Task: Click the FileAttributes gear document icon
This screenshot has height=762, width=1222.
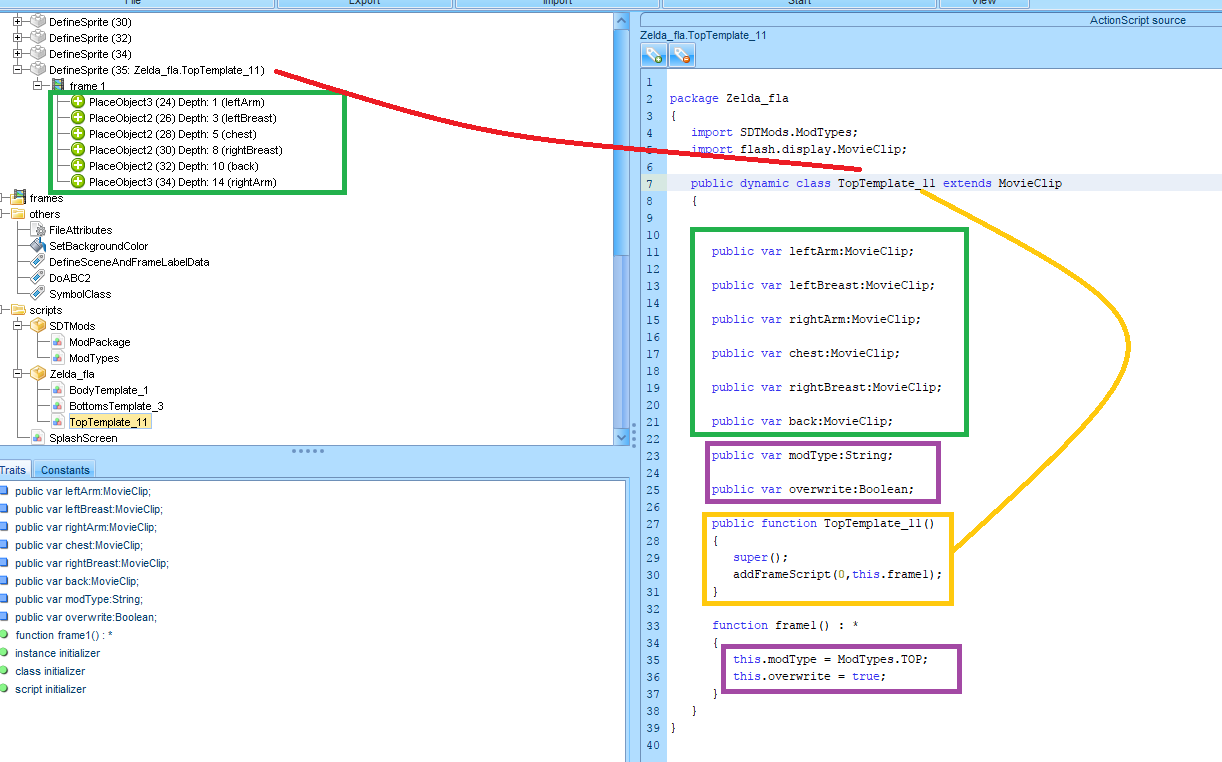Action: pyautogui.click(x=38, y=230)
